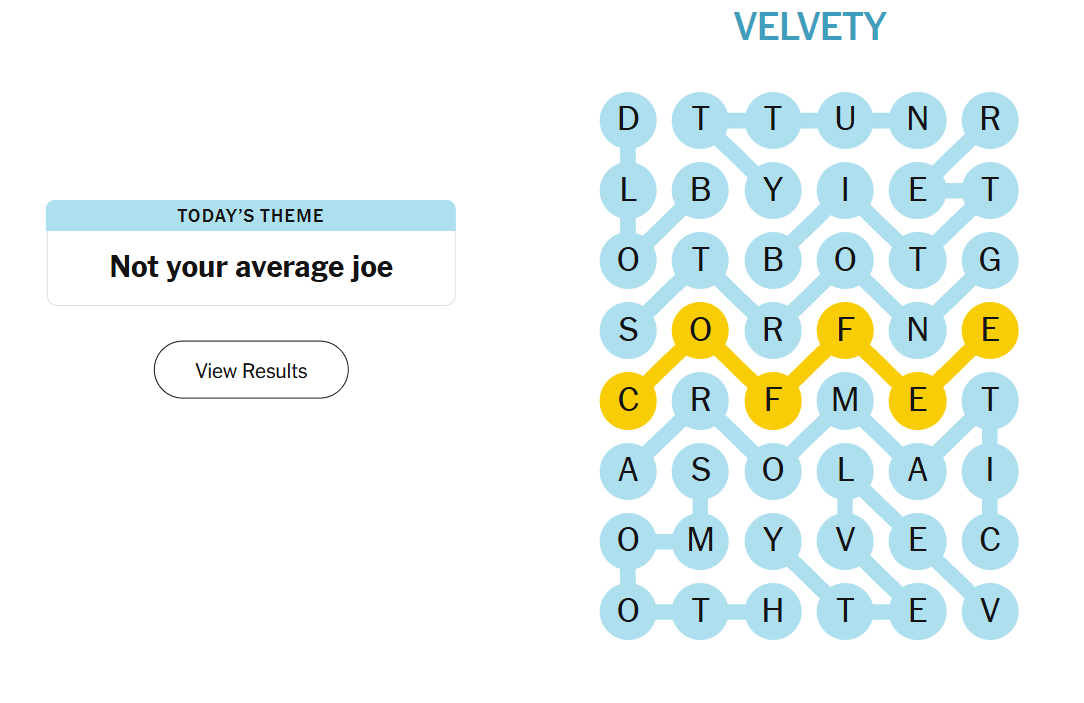Tap the letter N between U and R

(917, 119)
